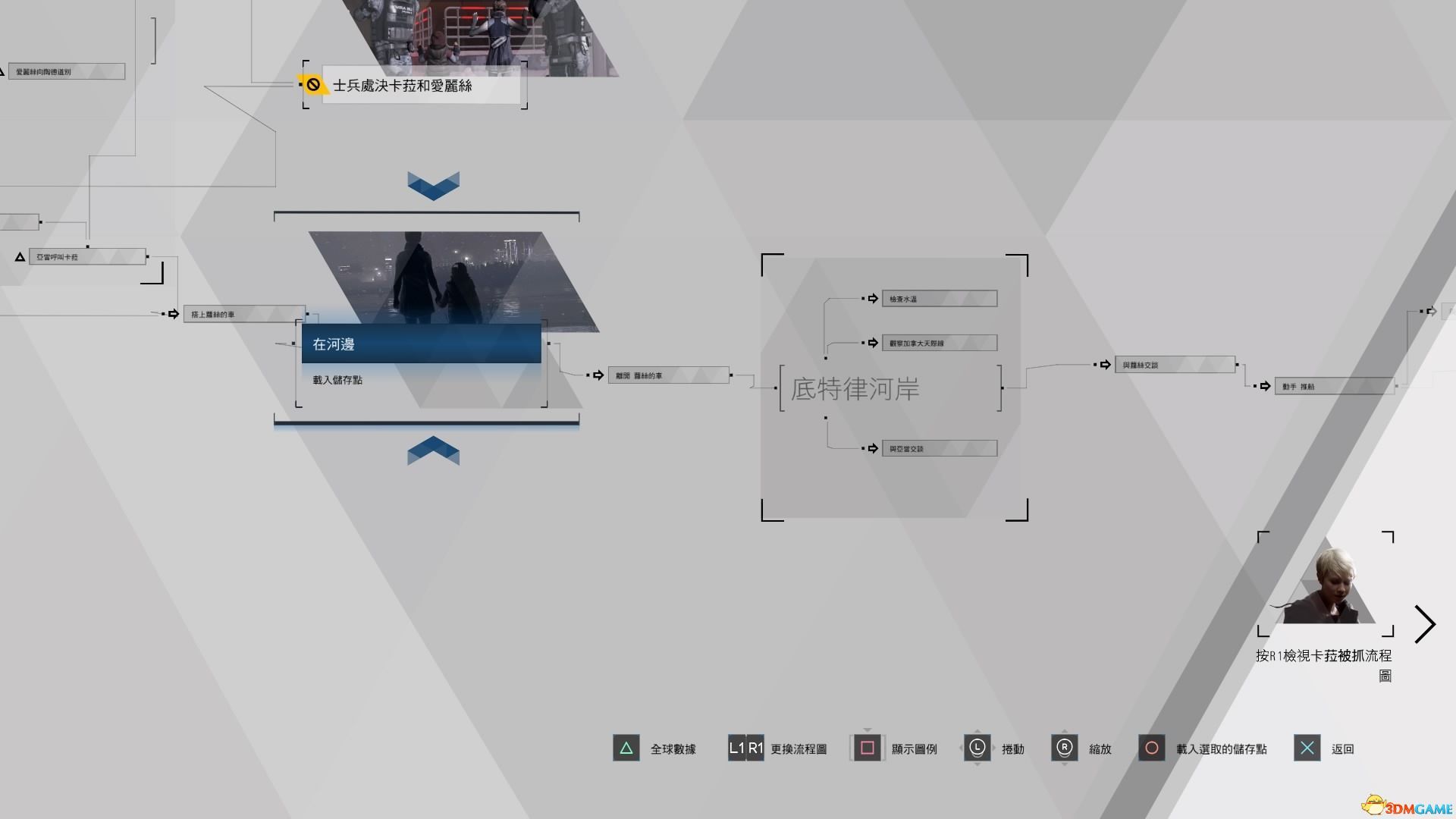
Task: Select the 縮放 (Zoom) icon
Action: [x=1062, y=748]
